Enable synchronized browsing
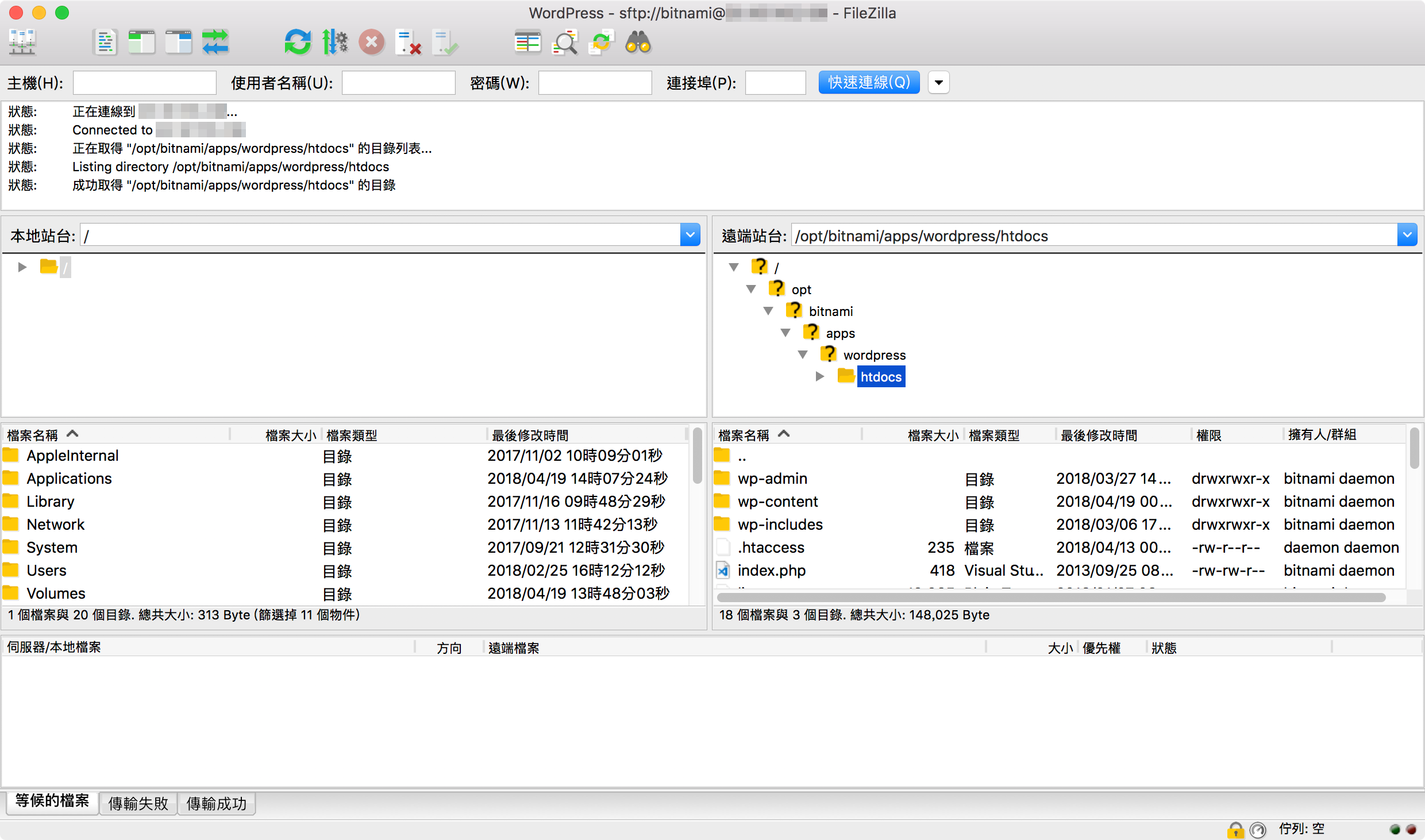Screen dimensions: 1425x840 [x=602, y=42]
